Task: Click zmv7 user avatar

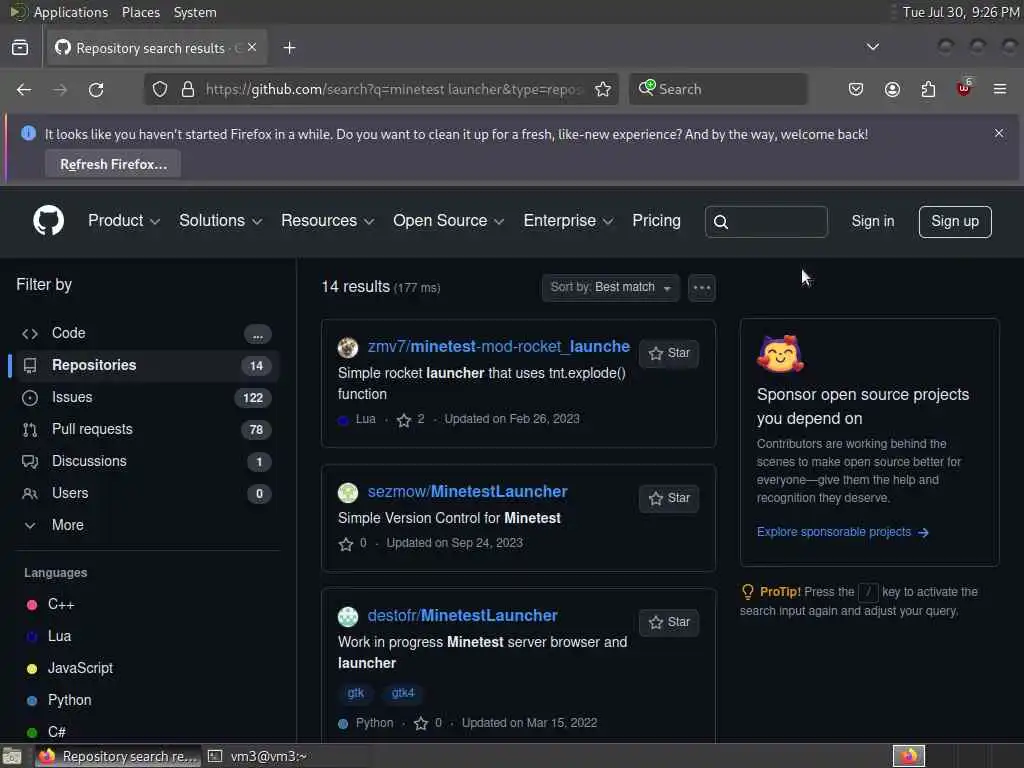Action: (347, 347)
